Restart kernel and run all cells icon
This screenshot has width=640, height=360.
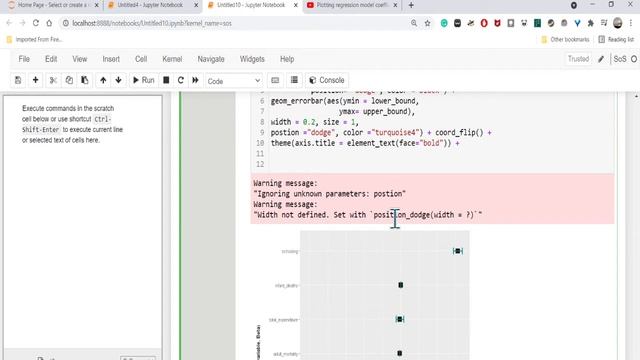(196, 80)
